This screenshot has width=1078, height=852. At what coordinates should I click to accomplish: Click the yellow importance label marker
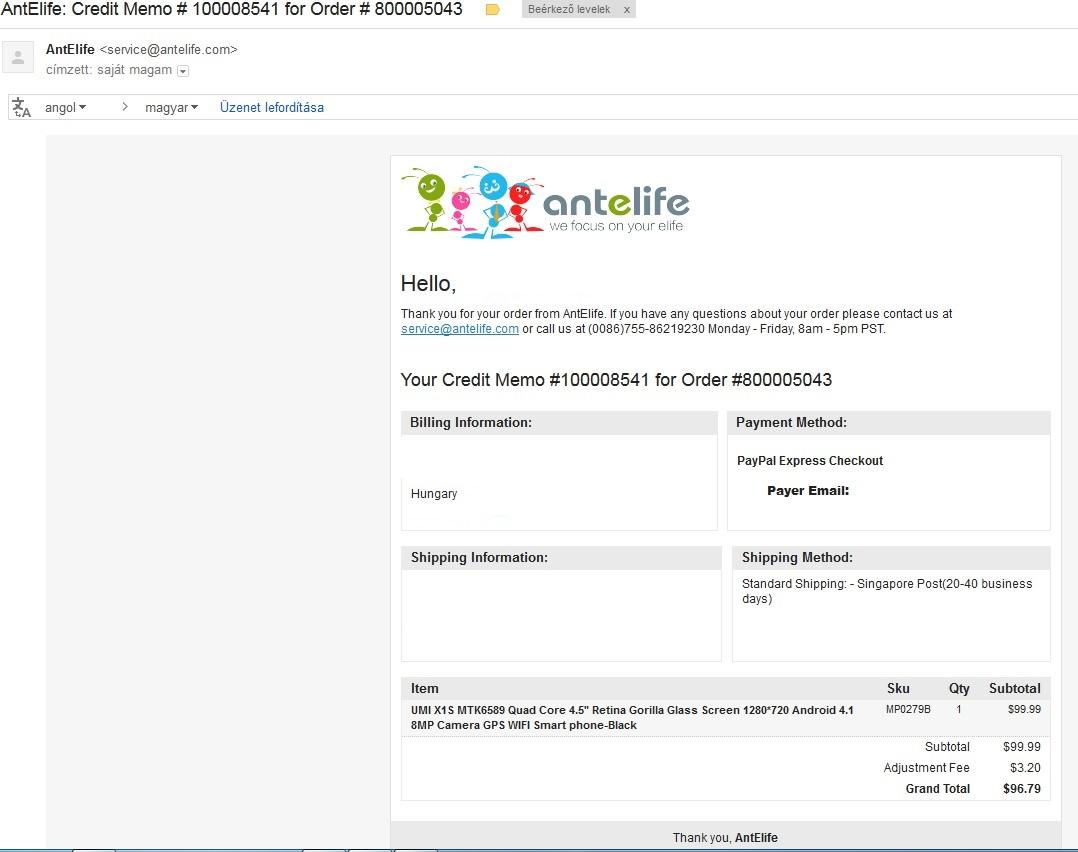coord(492,10)
